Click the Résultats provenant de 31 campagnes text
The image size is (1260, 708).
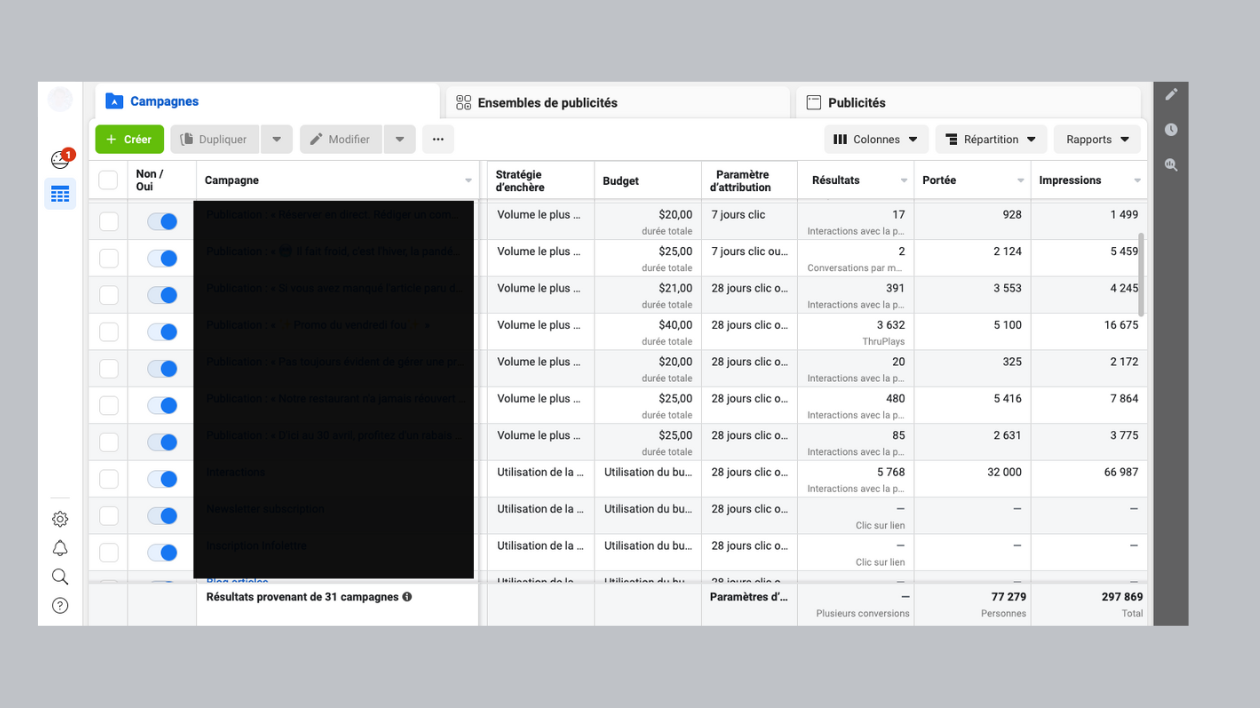[302, 597]
